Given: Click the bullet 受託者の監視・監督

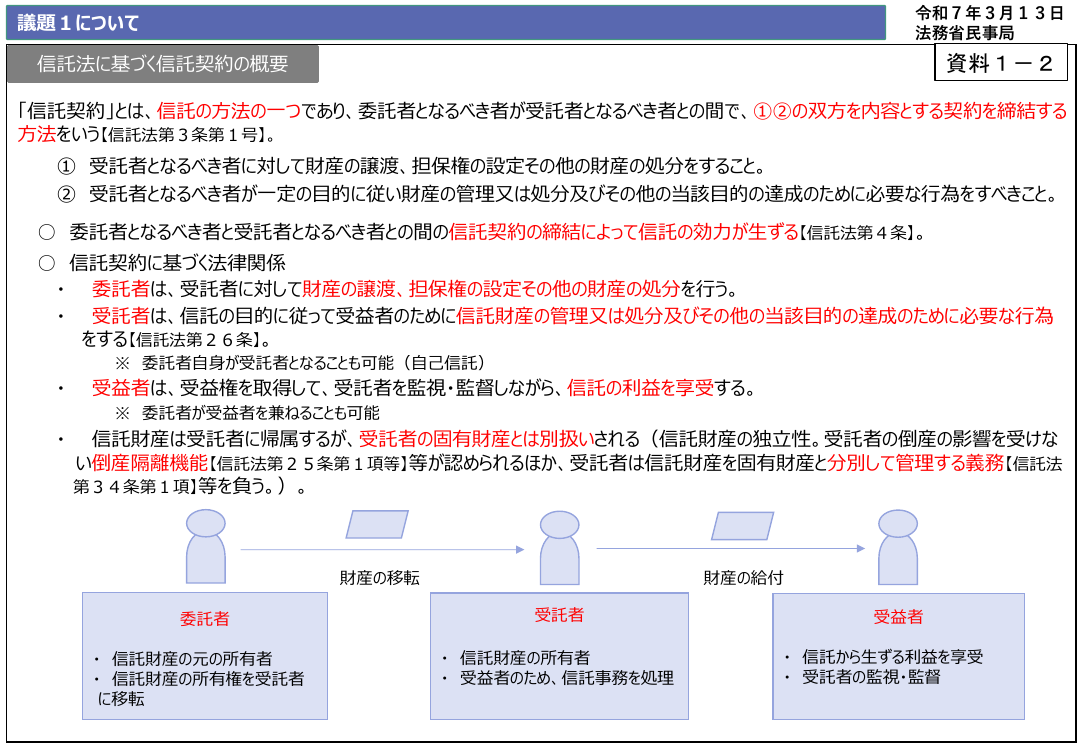Looking at the screenshot, I should click(863, 677).
